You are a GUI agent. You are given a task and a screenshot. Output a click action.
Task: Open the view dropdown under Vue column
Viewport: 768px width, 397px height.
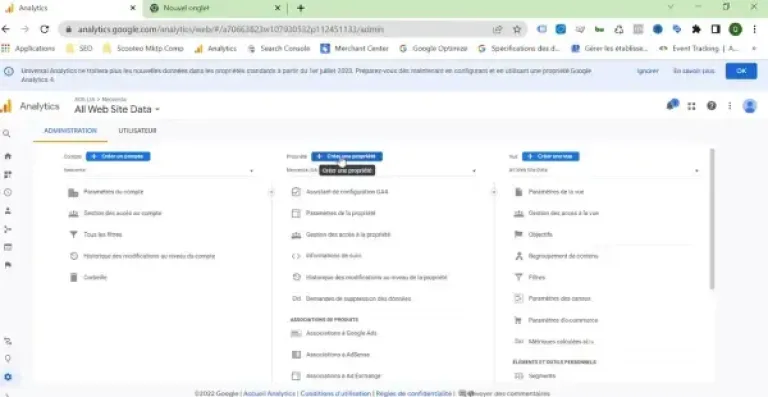point(603,170)
